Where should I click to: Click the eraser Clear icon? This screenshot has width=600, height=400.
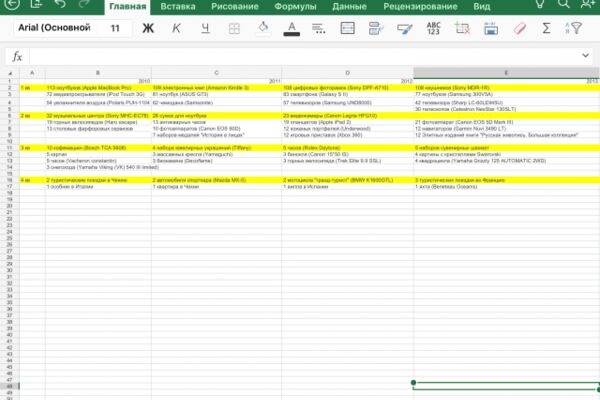[520, 28]
